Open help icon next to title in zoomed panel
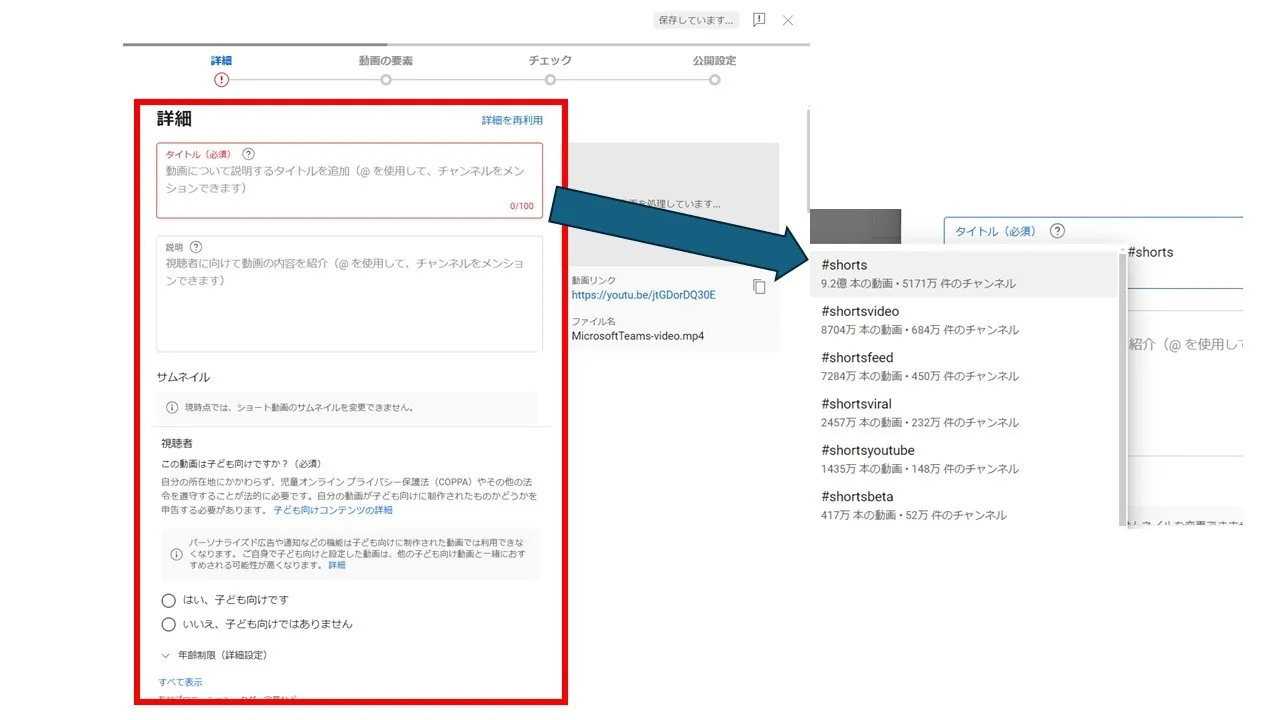 tap(1057, 231)
